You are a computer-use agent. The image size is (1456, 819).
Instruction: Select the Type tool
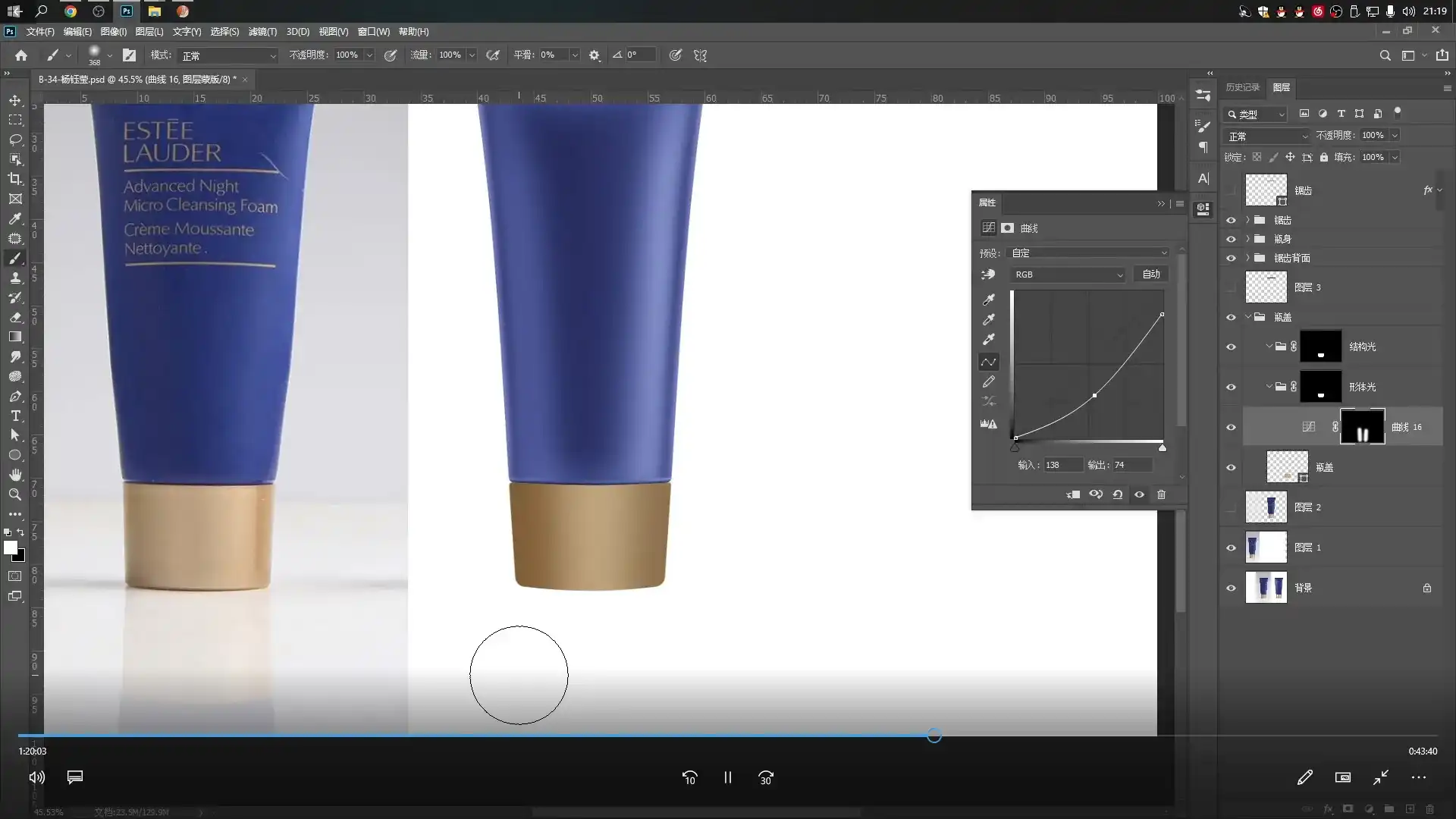tap(15, 416)
